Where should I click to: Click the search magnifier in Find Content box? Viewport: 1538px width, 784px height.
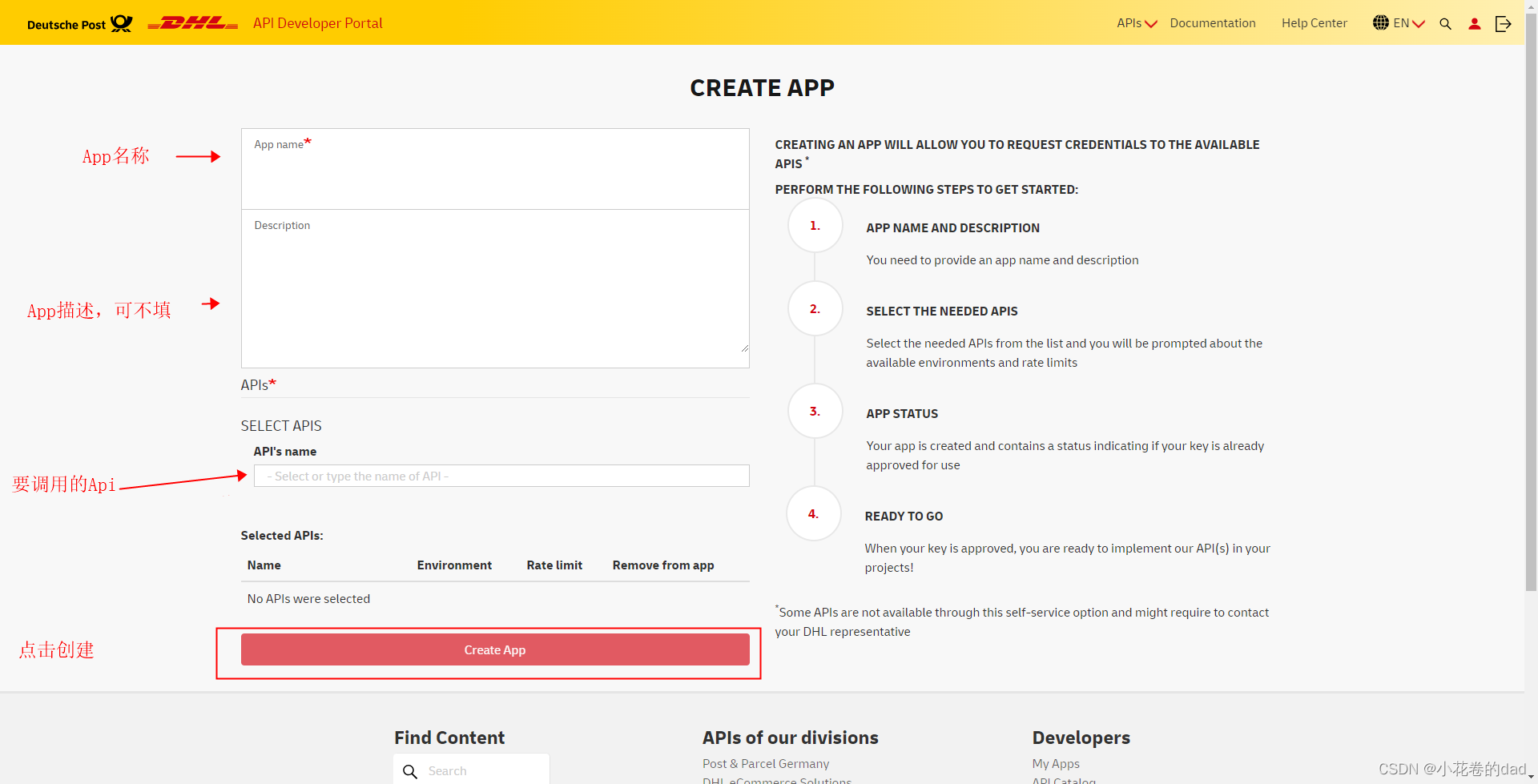(411, 771)
